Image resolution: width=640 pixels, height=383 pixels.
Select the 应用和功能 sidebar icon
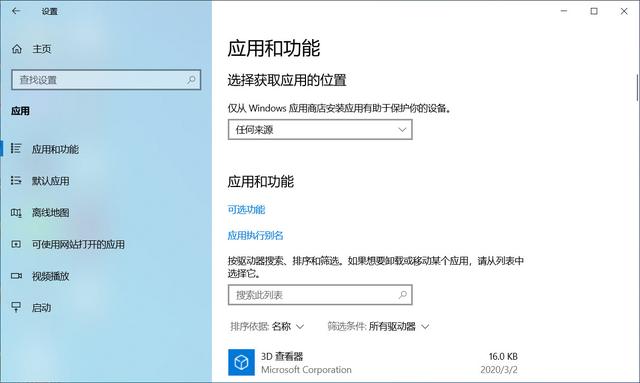[16, 149]
